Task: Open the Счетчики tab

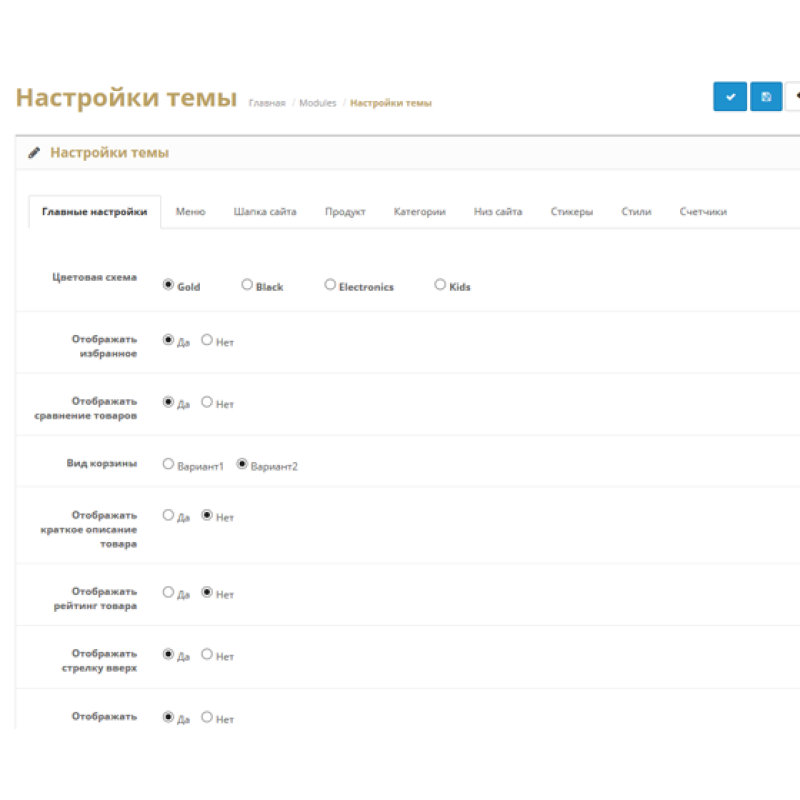Action: tap(704, 211)
